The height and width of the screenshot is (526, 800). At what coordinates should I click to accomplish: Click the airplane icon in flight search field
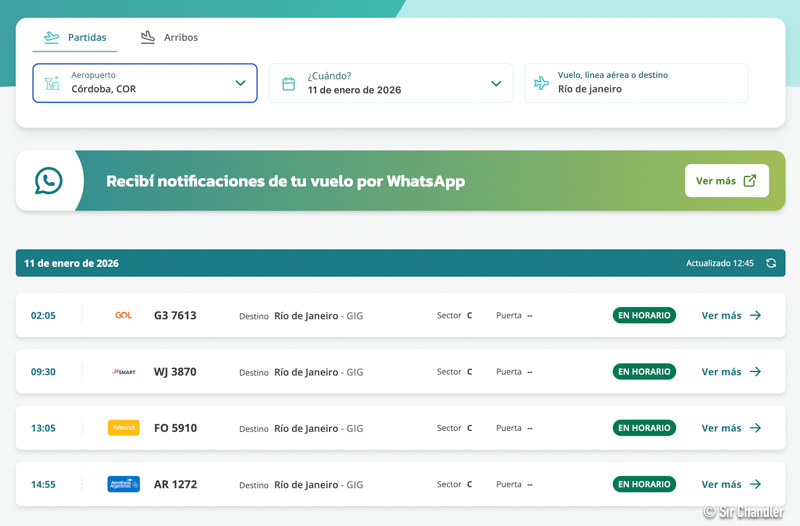(x=541, y=84)
